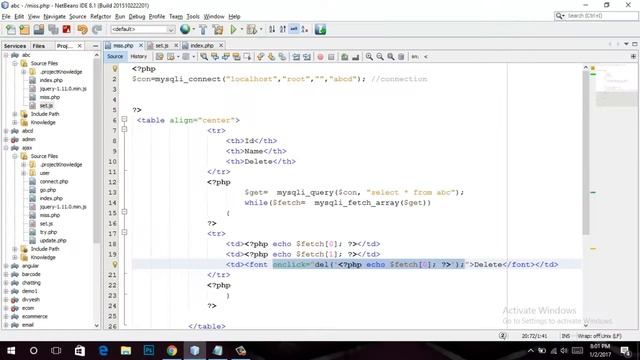
Task: Click the New Project toolbar icon
Action: coord(24,29)
